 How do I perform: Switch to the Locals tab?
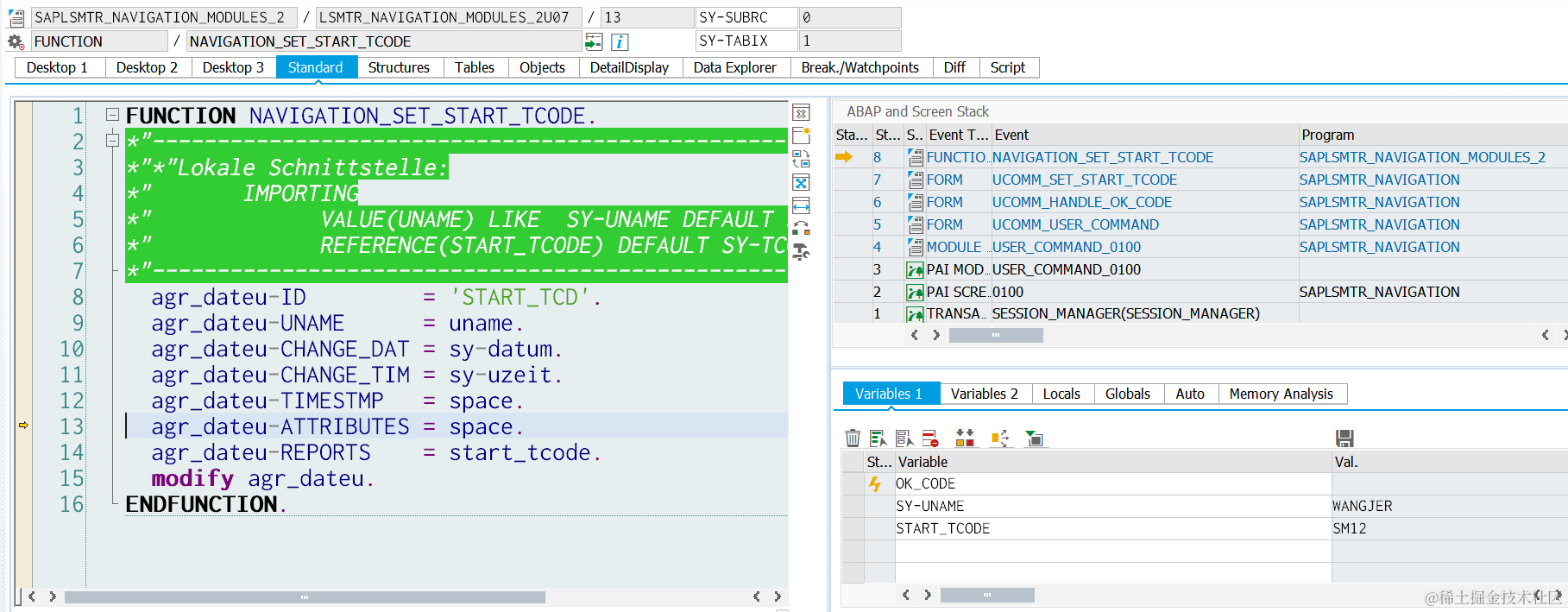tap(1061, 394)
